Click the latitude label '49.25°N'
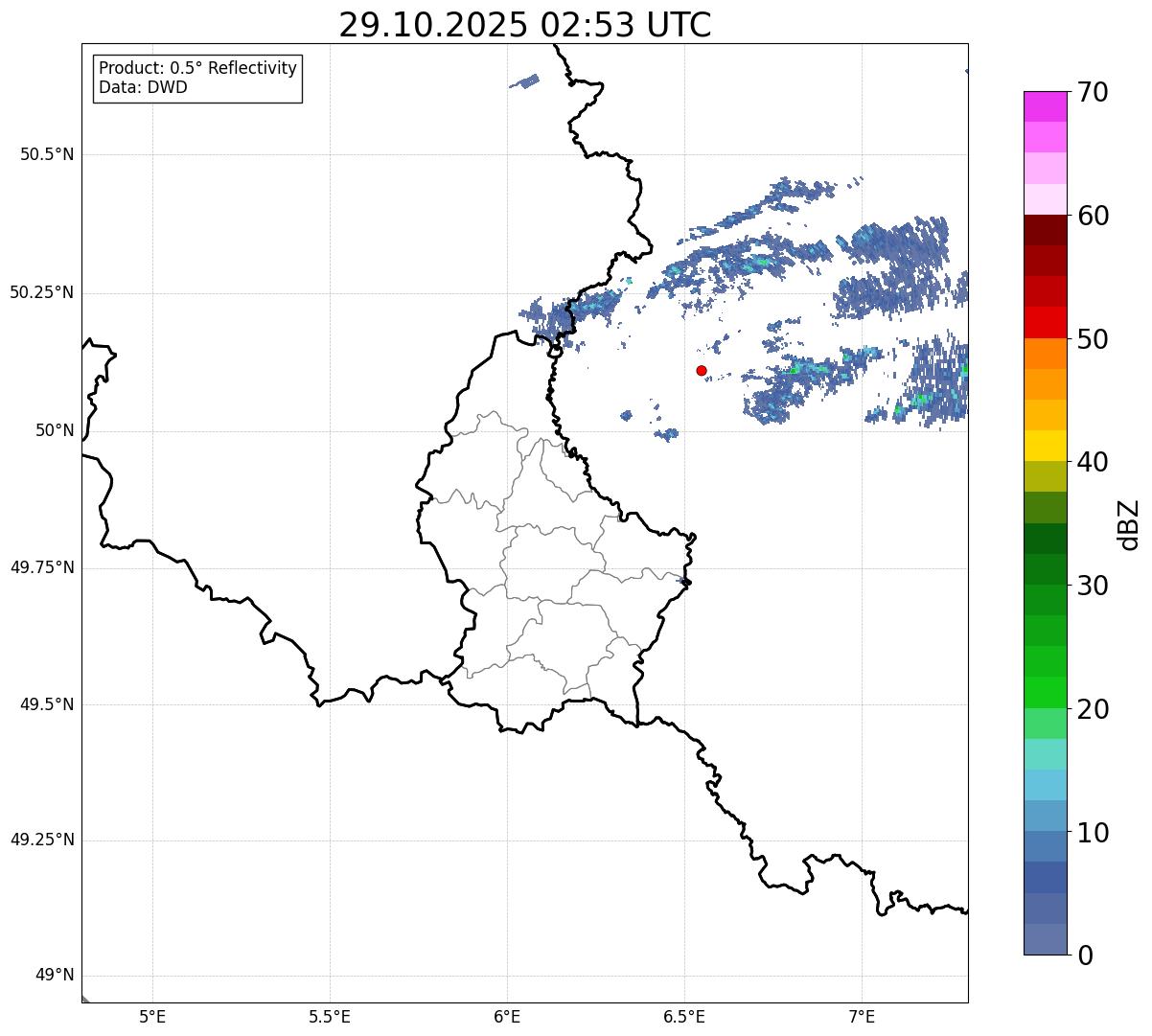Screen dimensions: 1152x1036 42,840
